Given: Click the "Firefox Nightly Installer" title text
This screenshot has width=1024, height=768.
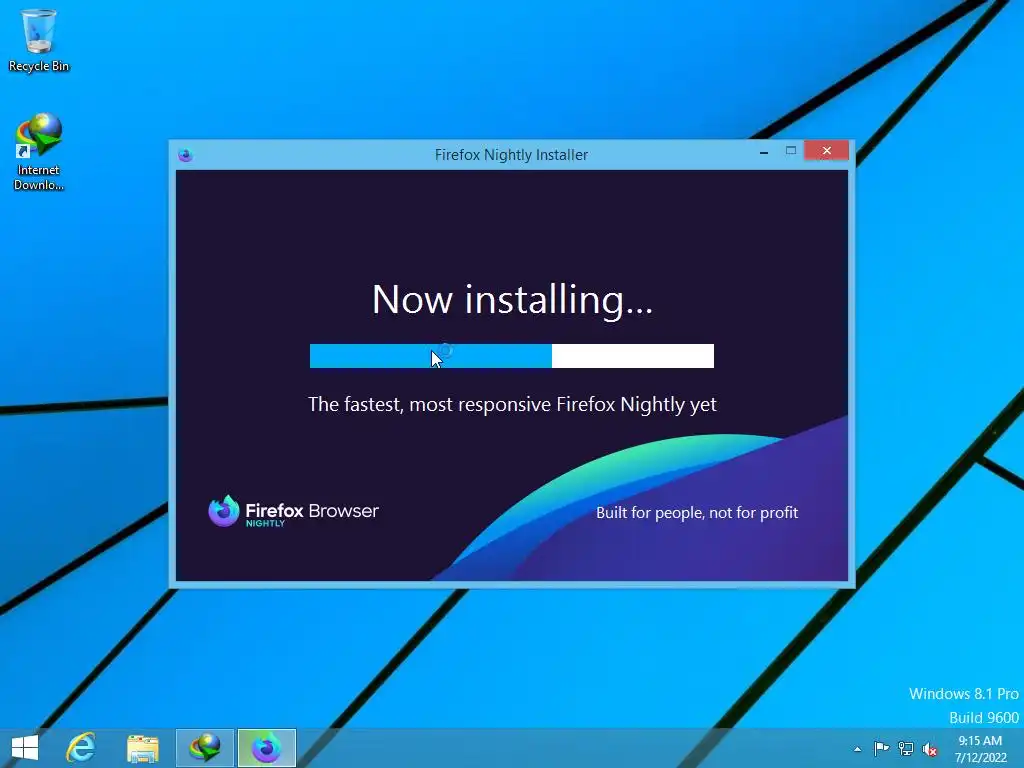Looking at the screenshot, I should coord(511,155).
